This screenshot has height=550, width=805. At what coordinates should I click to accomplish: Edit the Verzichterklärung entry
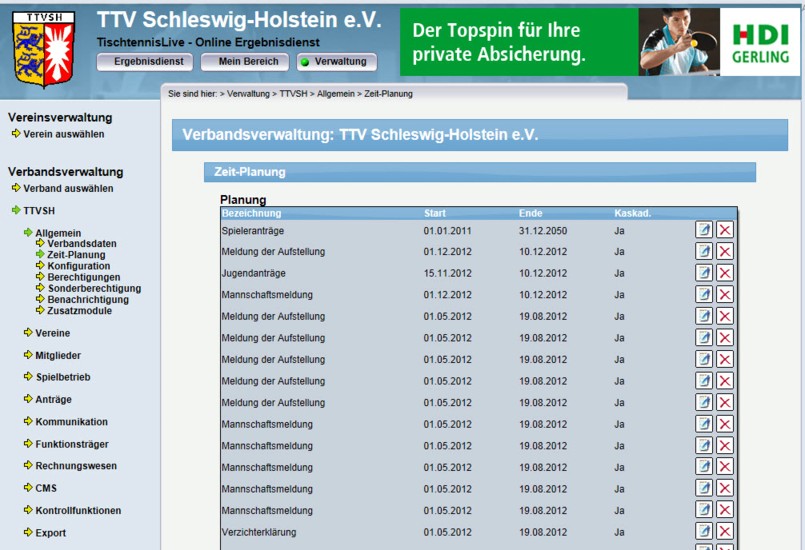[x=704, y=532]
